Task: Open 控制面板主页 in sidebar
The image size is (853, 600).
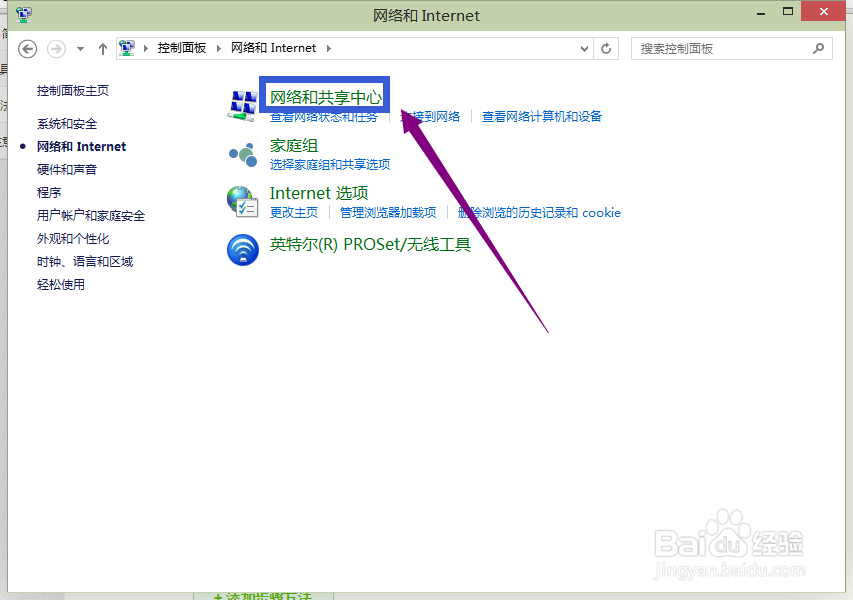Action: pyautogui.click(x=73, y=91)
